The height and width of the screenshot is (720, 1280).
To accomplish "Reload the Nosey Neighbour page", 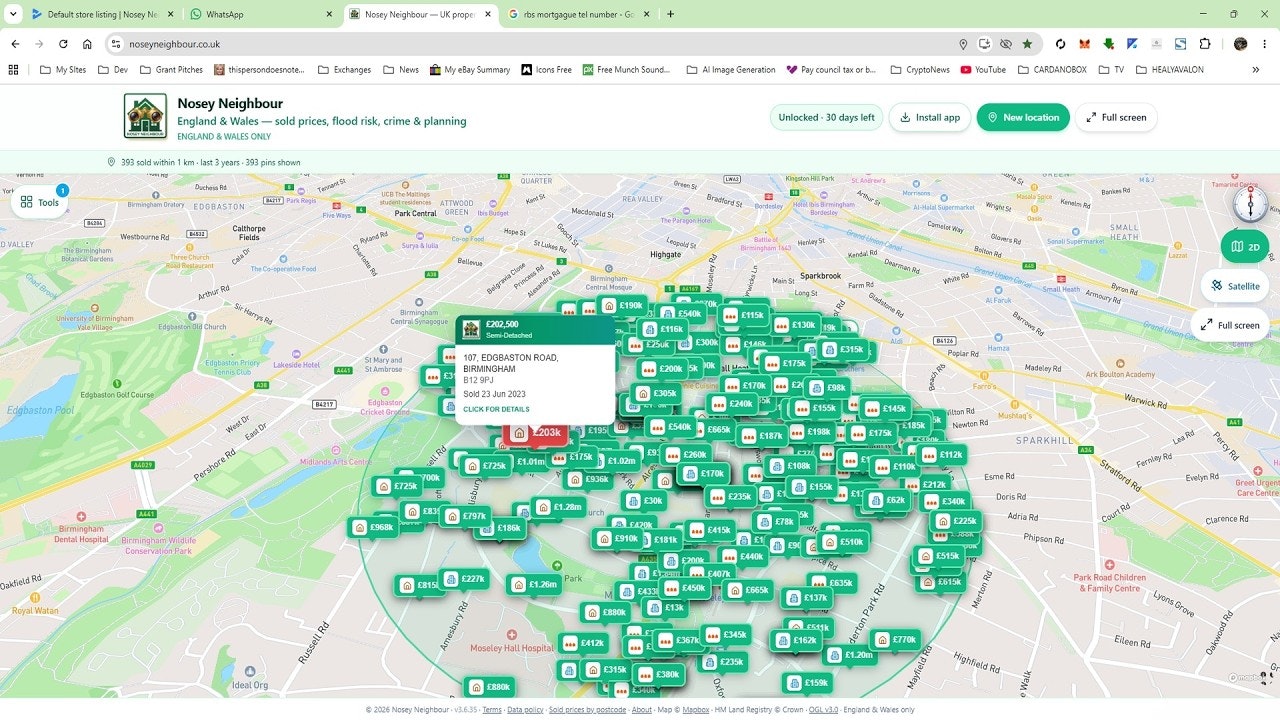I will [x=63, y=44].
